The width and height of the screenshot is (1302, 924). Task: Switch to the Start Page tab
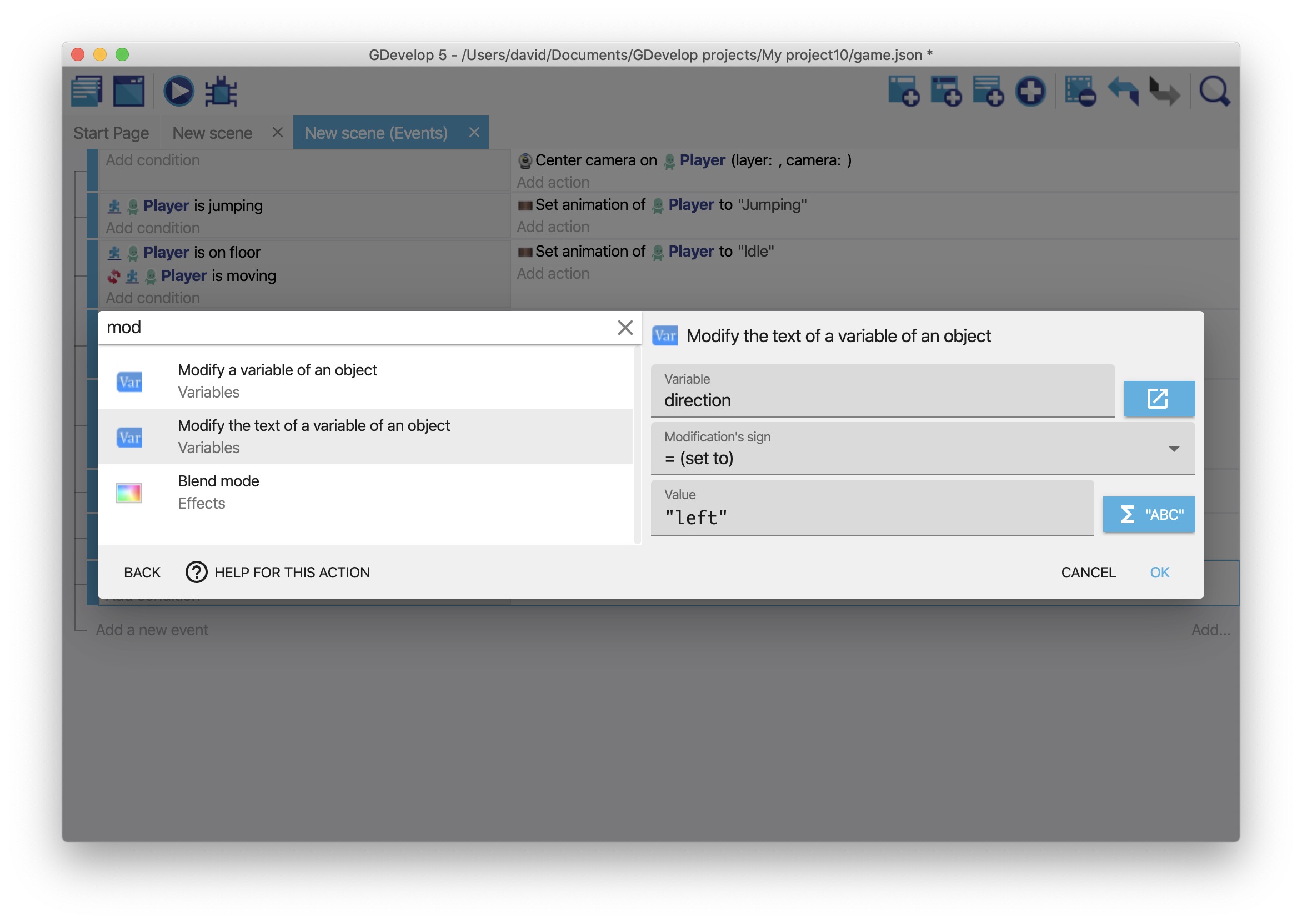111,133
